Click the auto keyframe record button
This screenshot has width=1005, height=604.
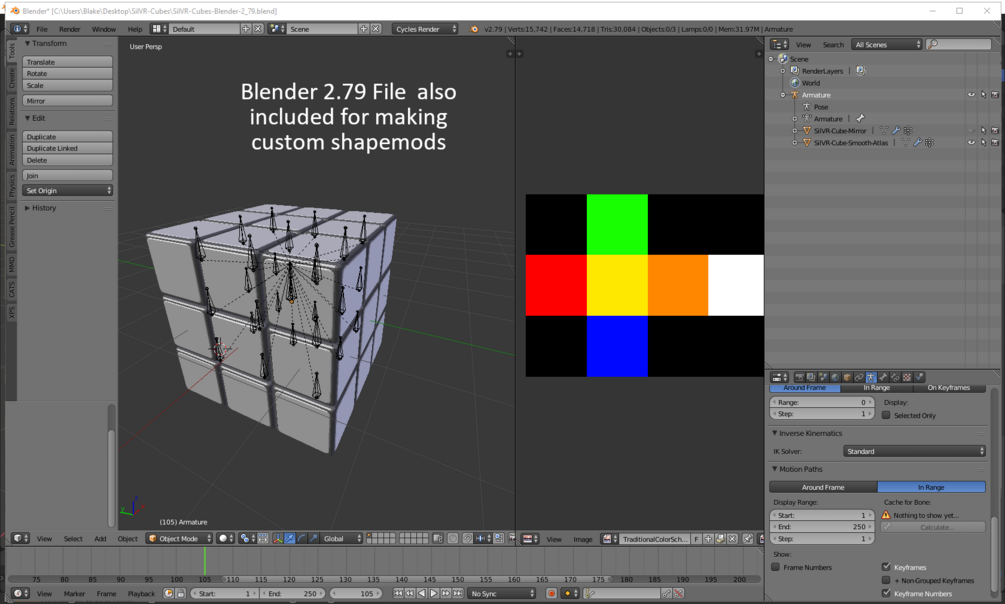coord(551,593)
